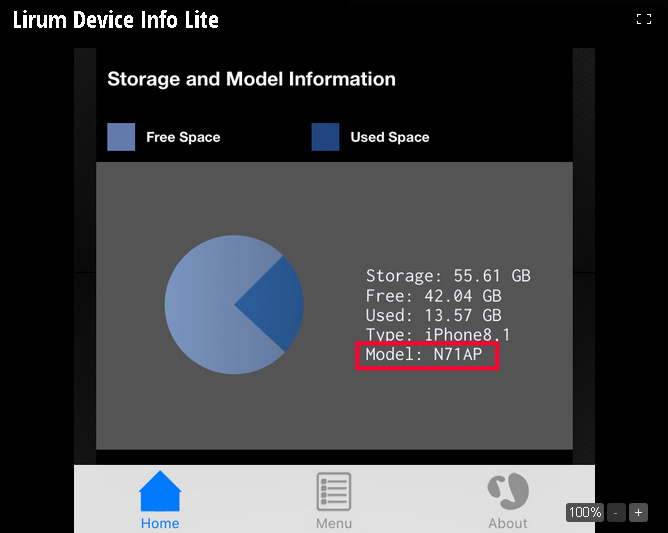Image resolution: width=668 pixels, height=533 pixels.
Task: Open the About tab label
Action: pos(508,523)
